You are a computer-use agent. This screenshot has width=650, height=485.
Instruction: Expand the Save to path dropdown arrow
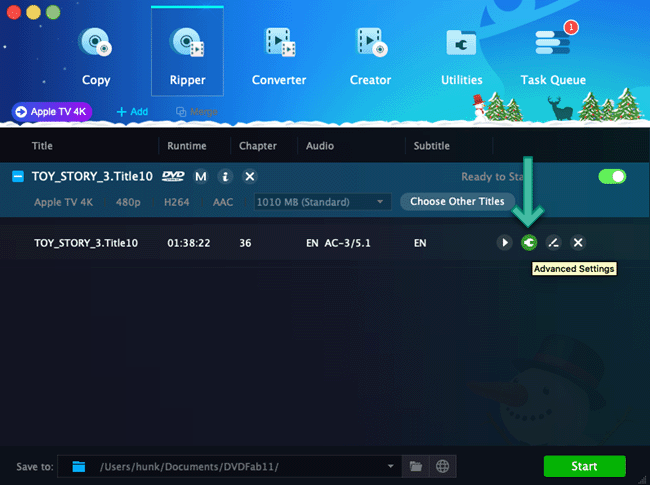(390, 466)
